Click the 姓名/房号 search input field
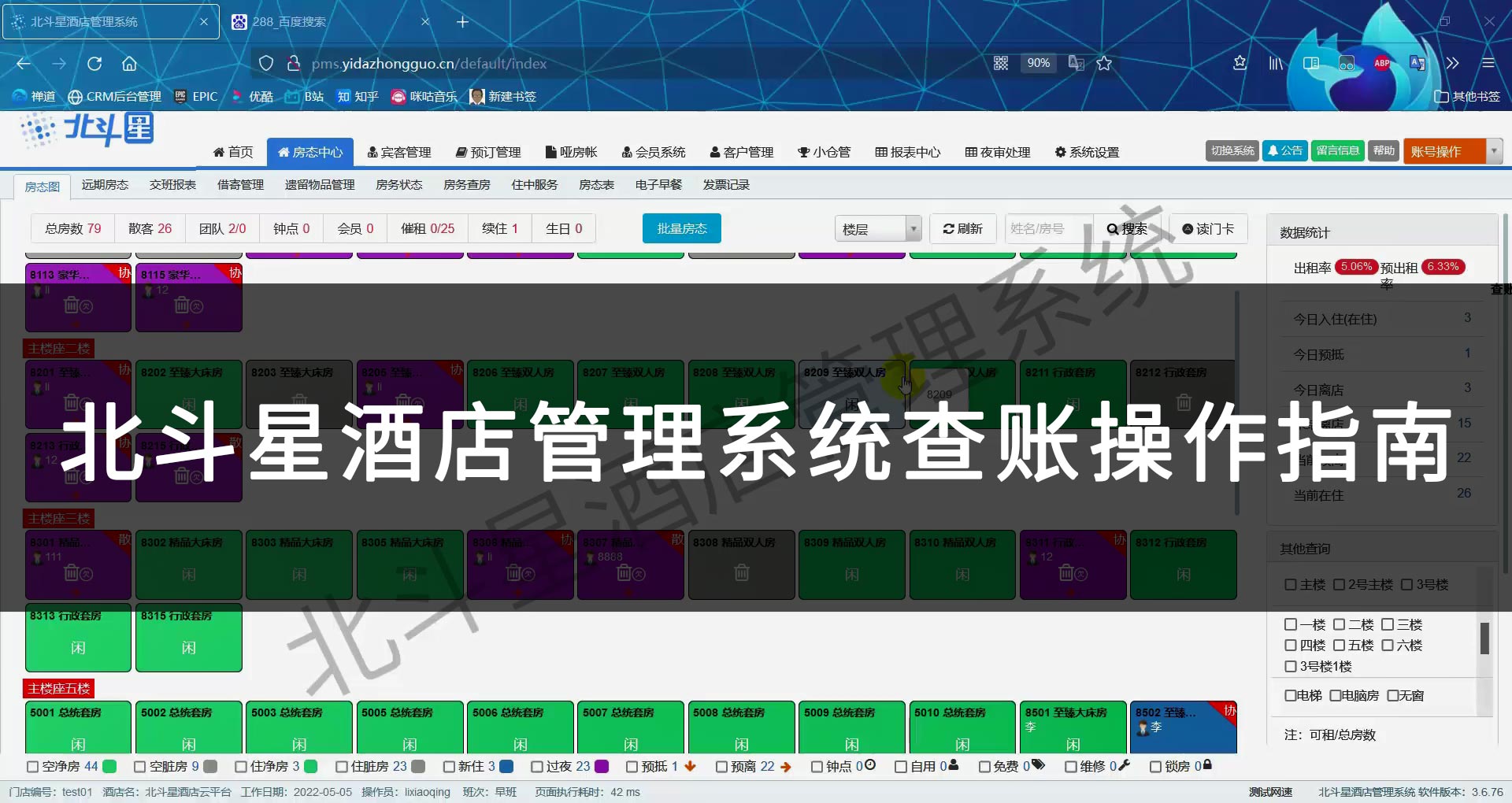Viewport: 1512px width, 803px height. click(x=1048, y=228)
